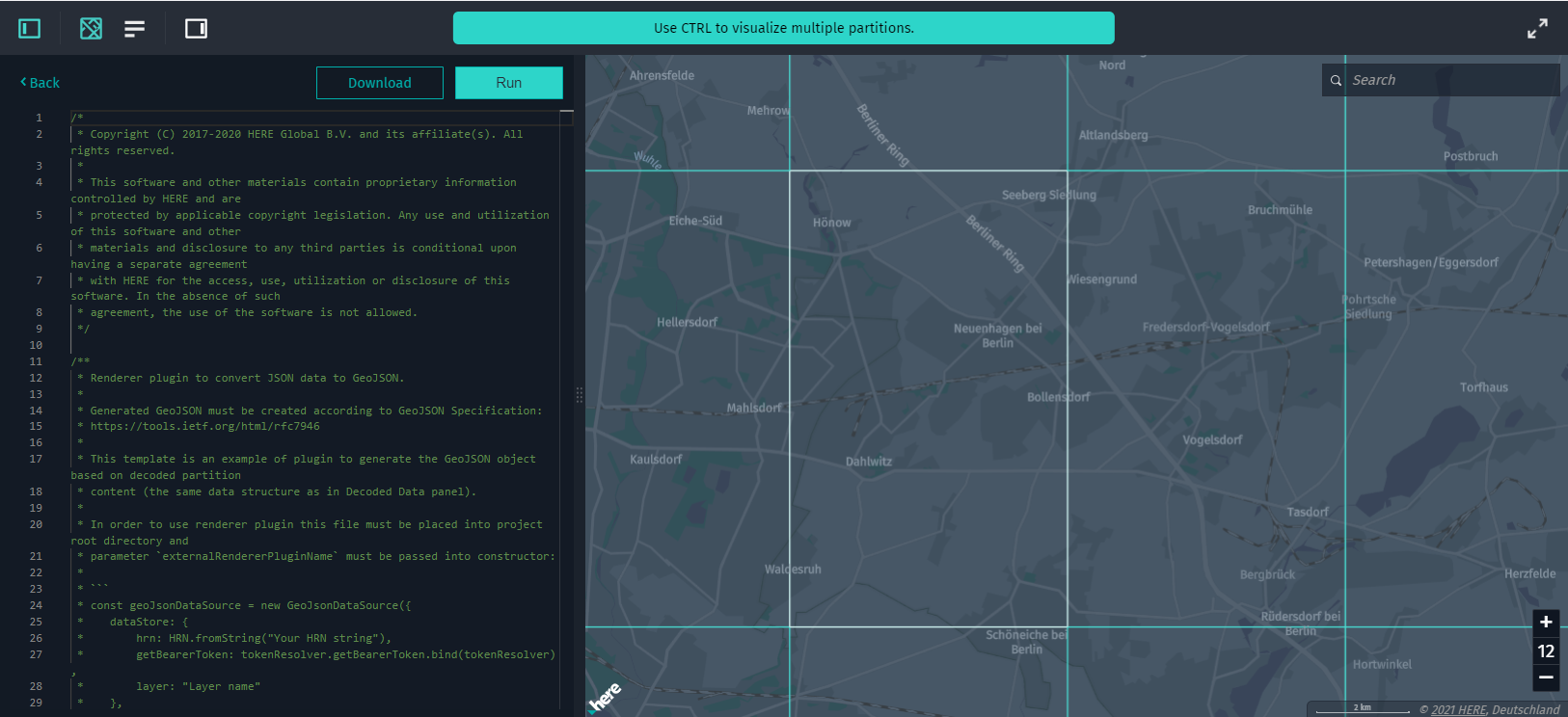
Task: Click the Seeberg Siedlung map label
Action: (x=1049, y=195)
